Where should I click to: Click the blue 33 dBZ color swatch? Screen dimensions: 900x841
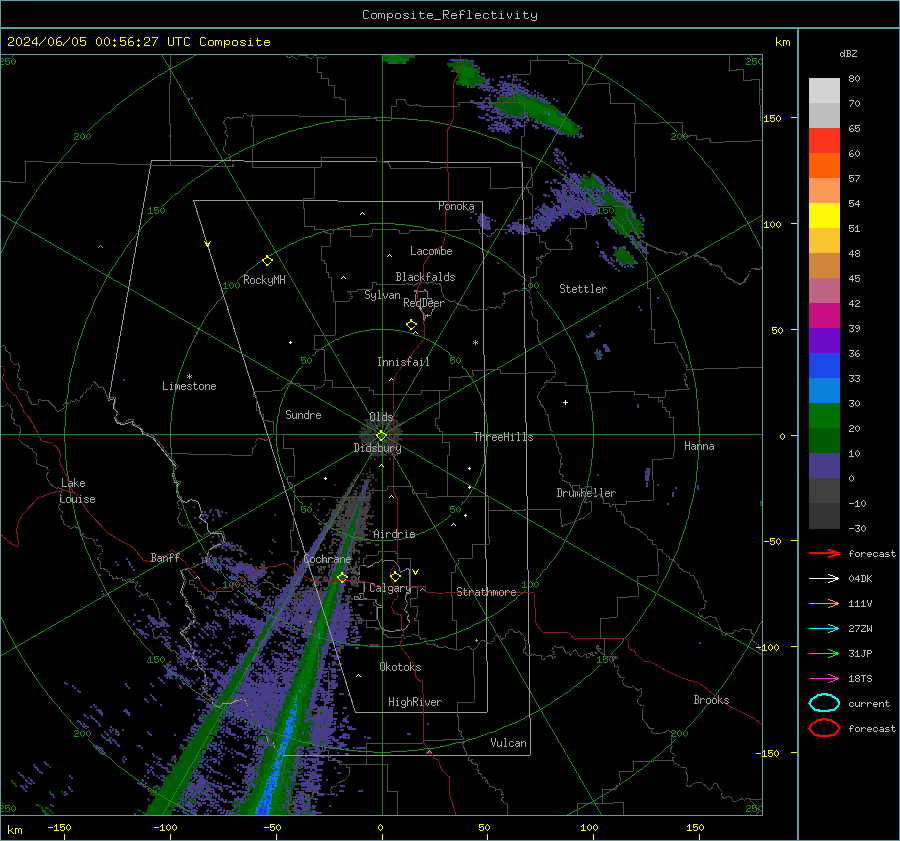coord(824,366)
